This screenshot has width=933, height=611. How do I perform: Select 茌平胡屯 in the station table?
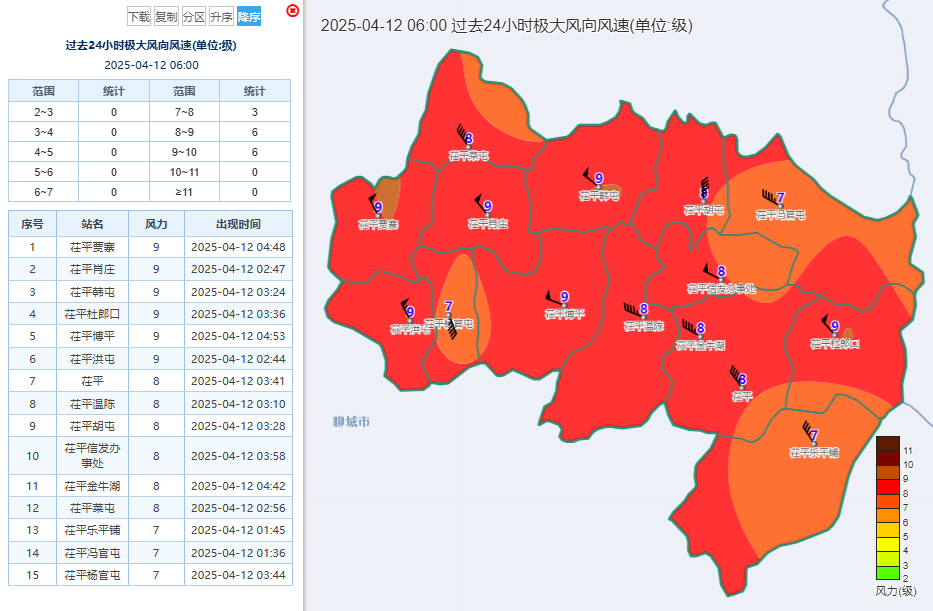[92, 426]
